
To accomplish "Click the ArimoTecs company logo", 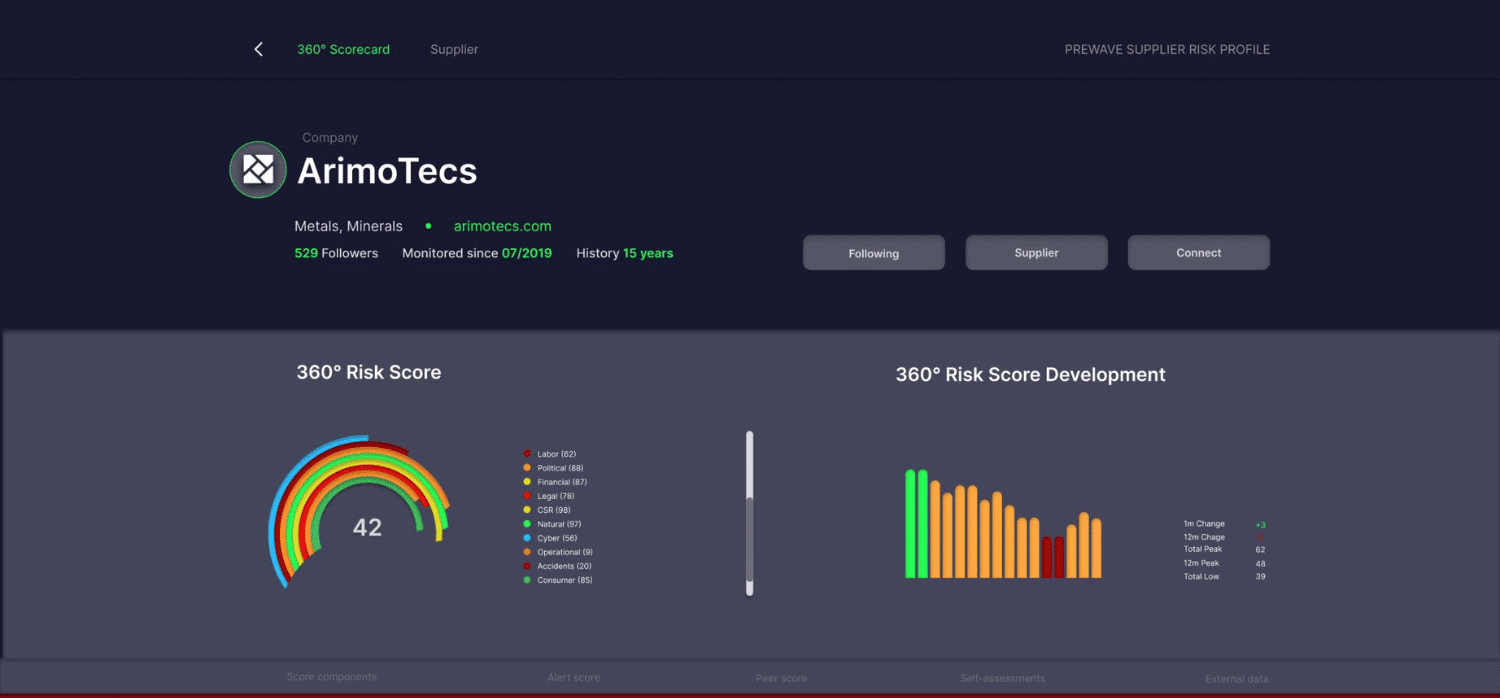I will pos(258,170).
